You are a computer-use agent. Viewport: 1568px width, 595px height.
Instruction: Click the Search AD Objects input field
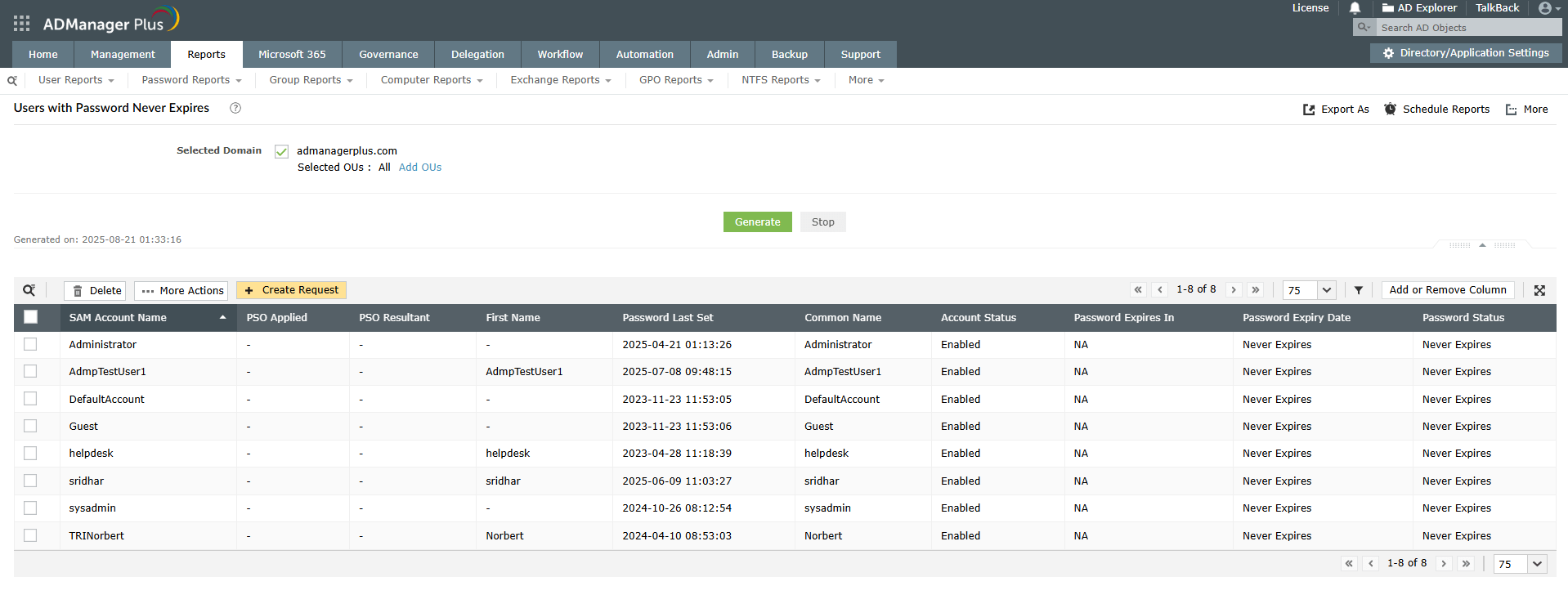click(x=1468, y=28)
